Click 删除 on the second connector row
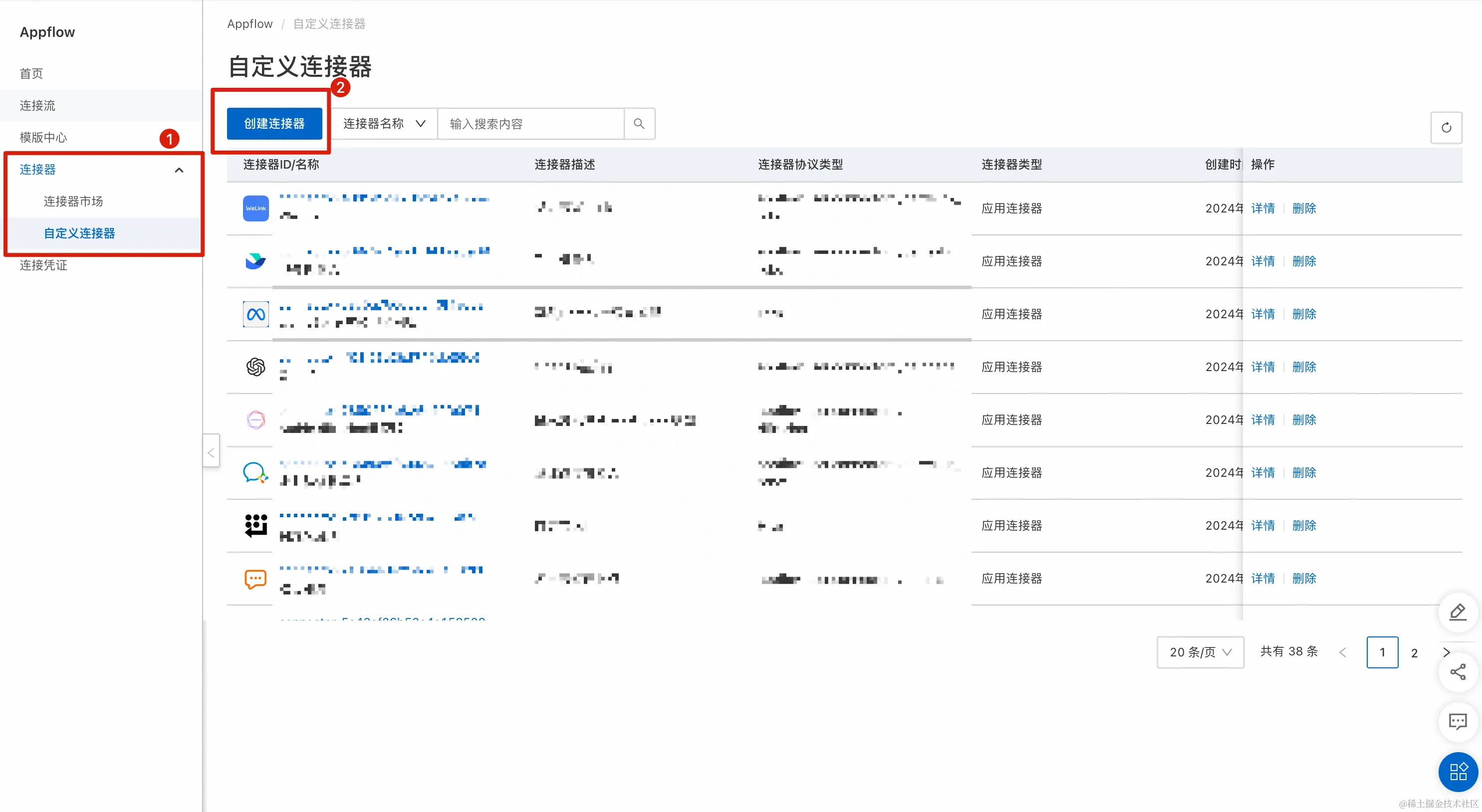 point(1304,261)
